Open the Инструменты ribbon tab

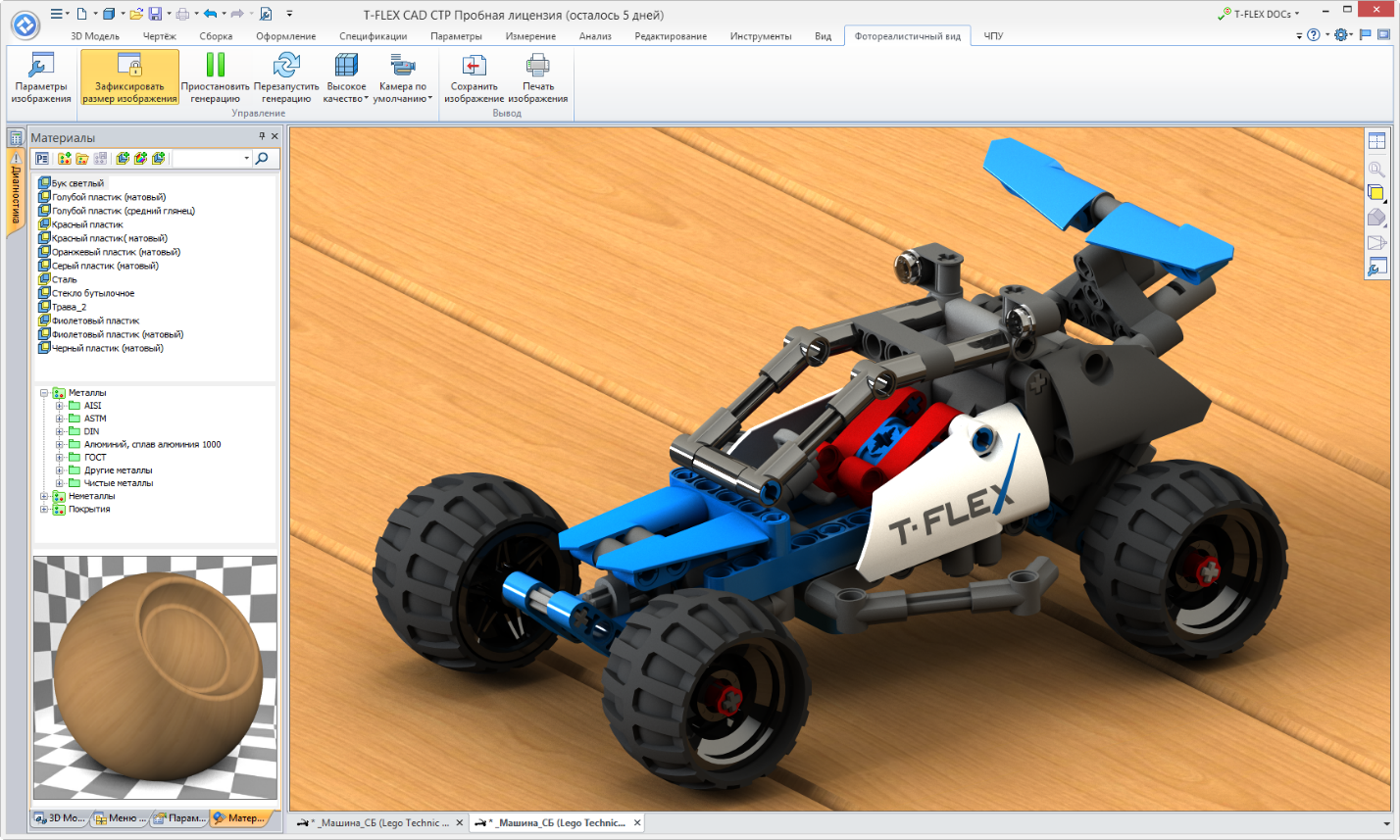pyautogui.click(x=761, y=36)
